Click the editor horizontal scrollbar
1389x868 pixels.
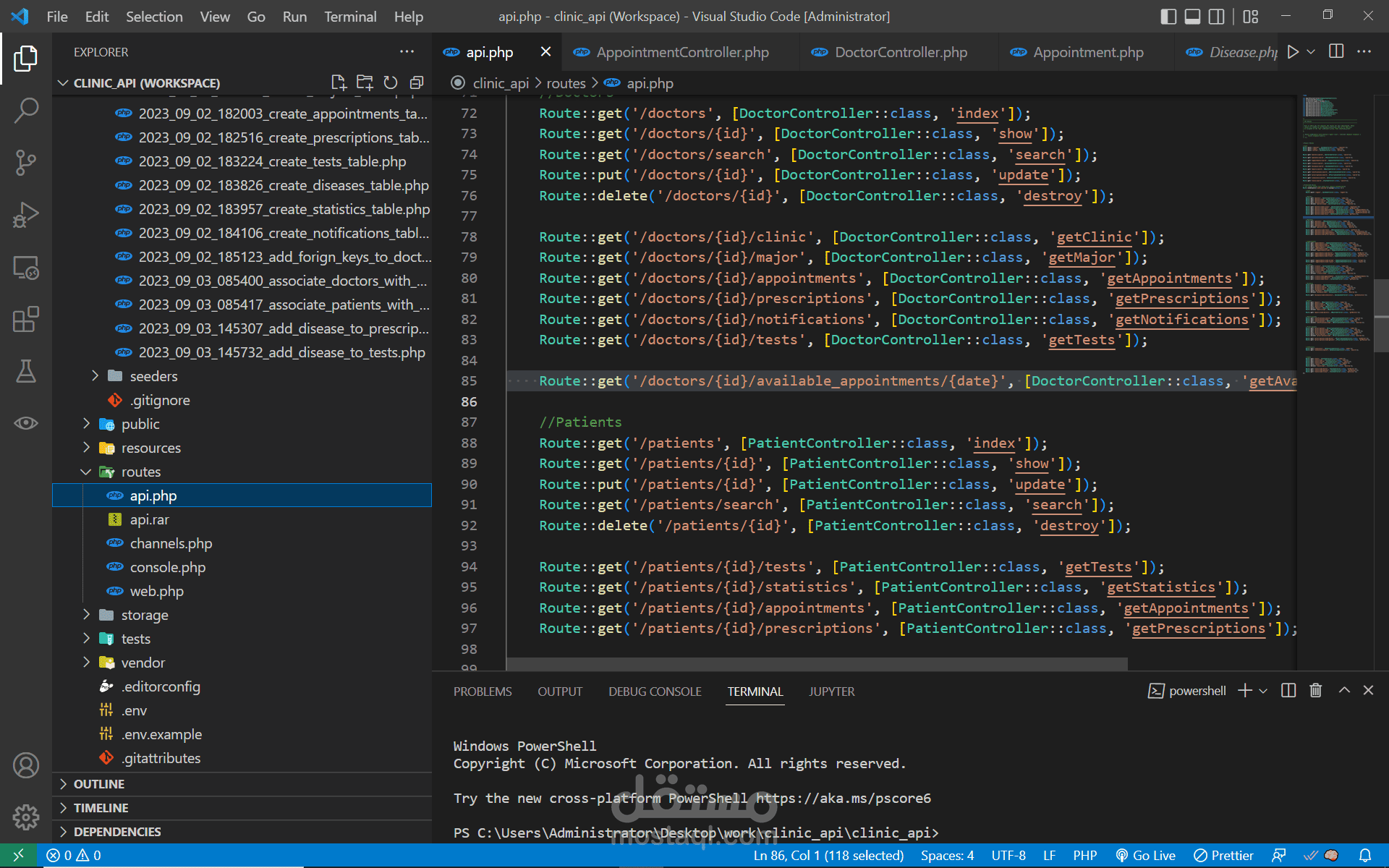(x=817, y=663)
